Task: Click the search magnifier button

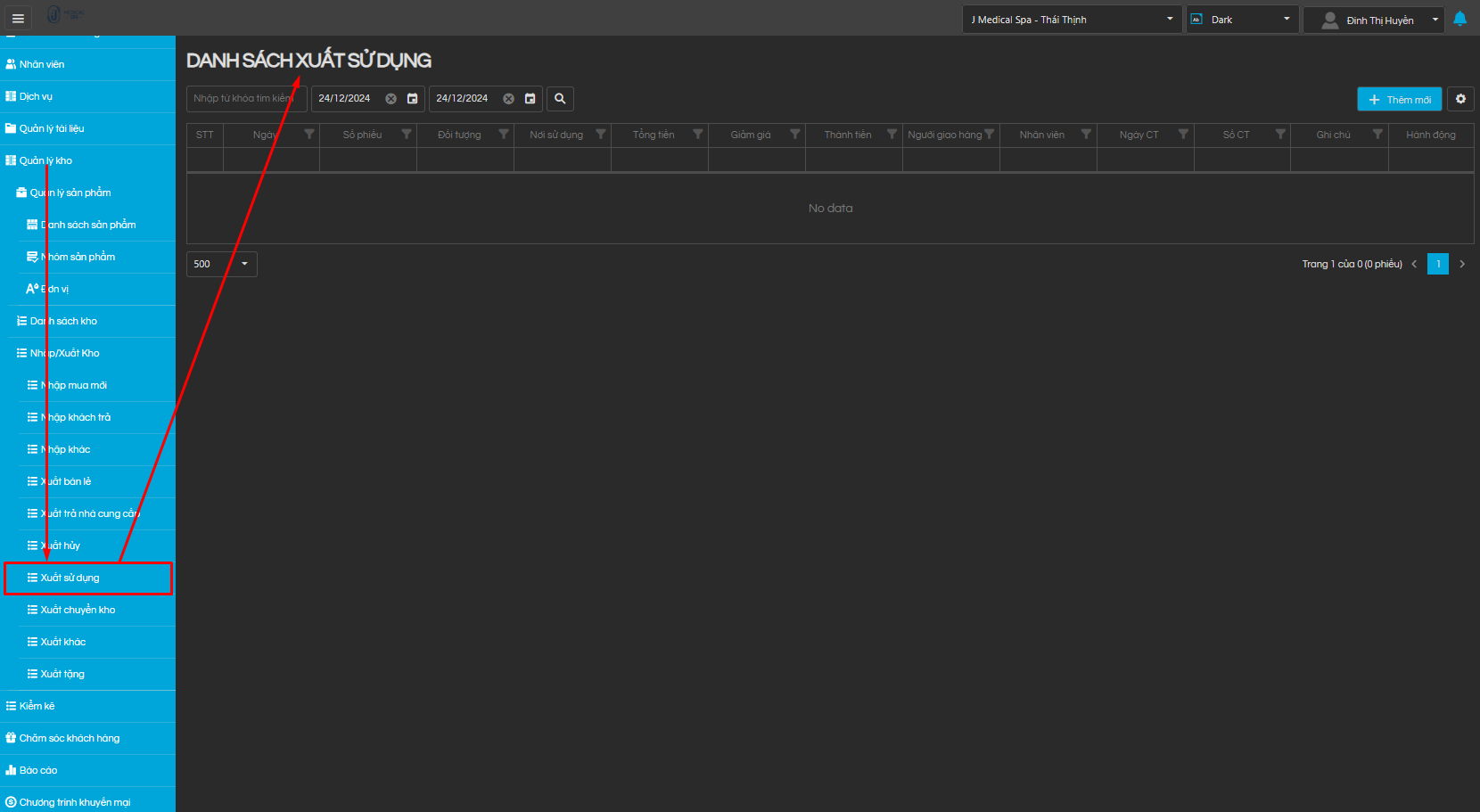Action: click(560, 99)
